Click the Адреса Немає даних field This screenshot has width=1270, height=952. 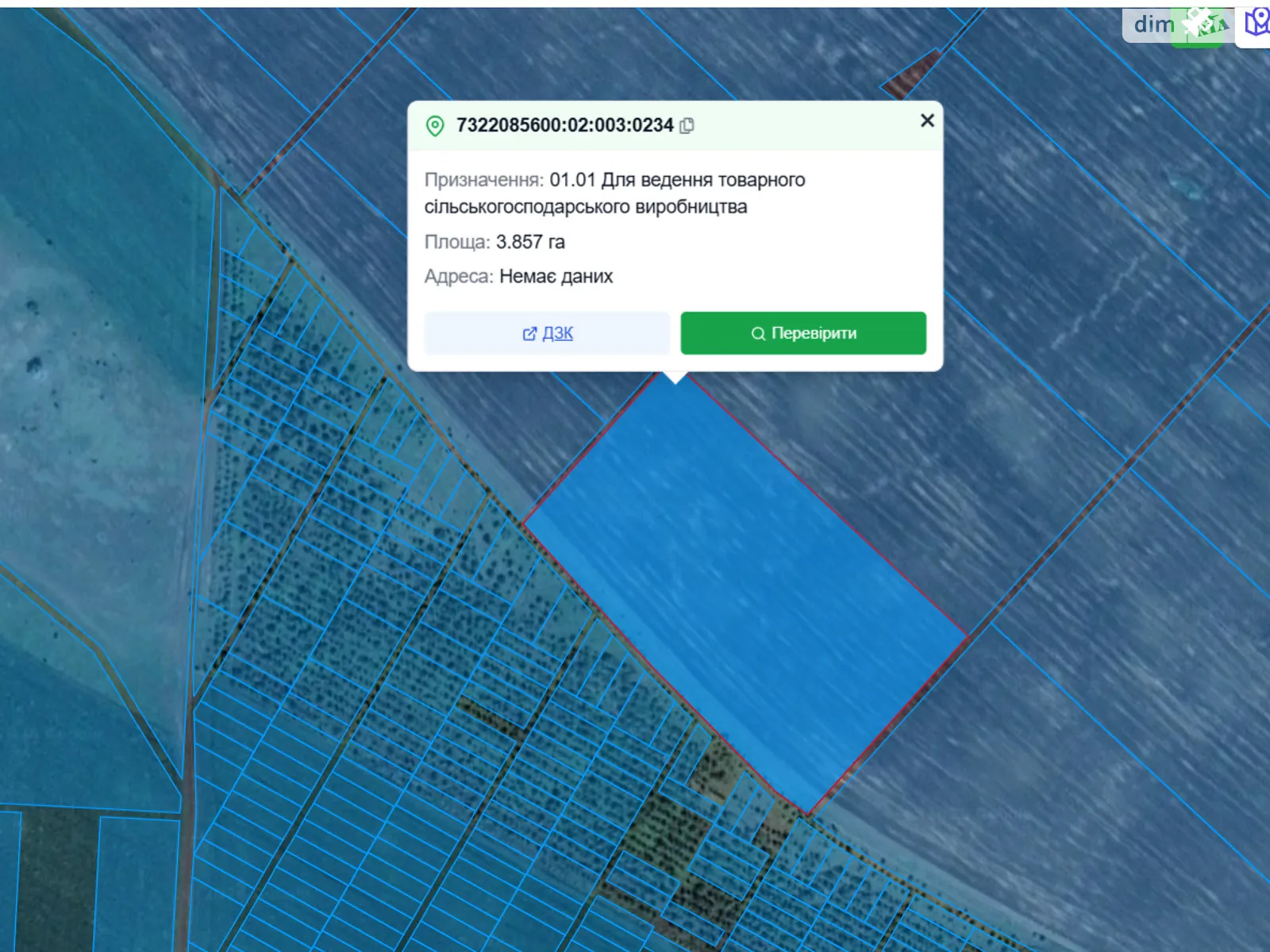pos(556,277)
